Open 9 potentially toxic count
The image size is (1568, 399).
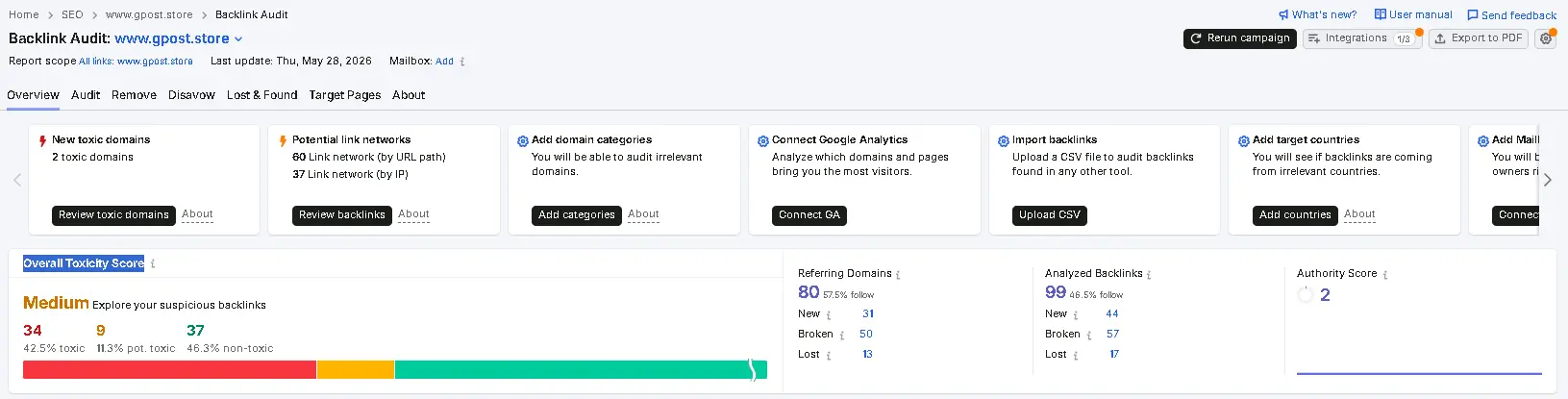[101, 331]
